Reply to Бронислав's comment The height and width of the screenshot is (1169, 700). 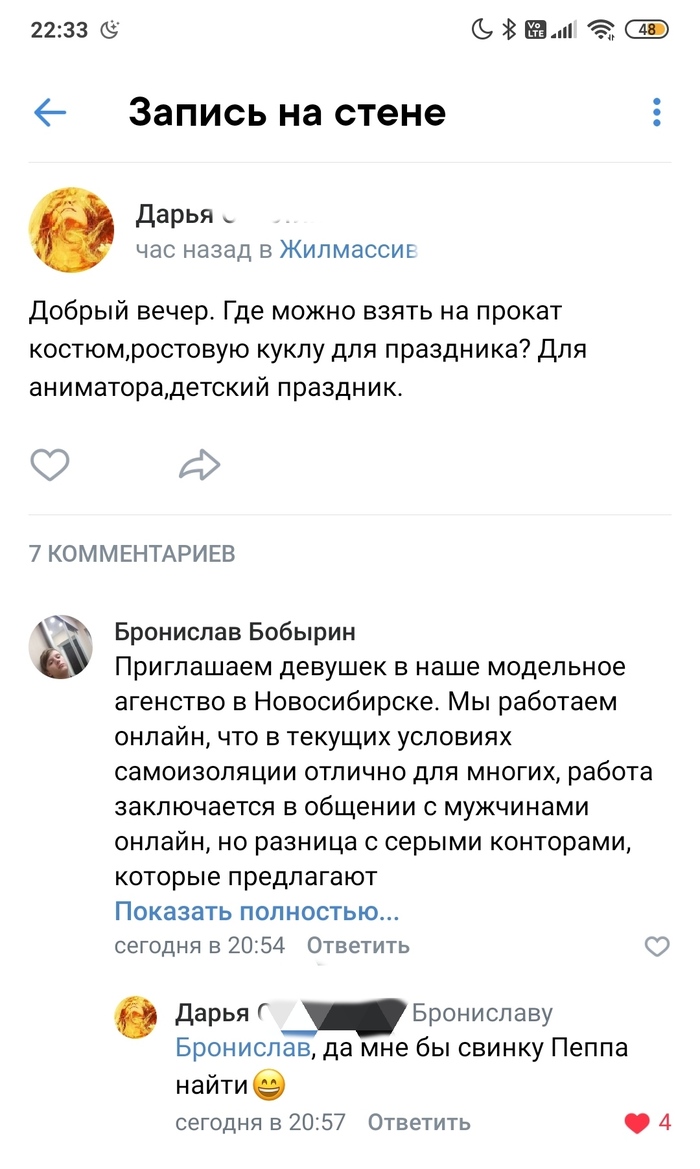(358, 945)
